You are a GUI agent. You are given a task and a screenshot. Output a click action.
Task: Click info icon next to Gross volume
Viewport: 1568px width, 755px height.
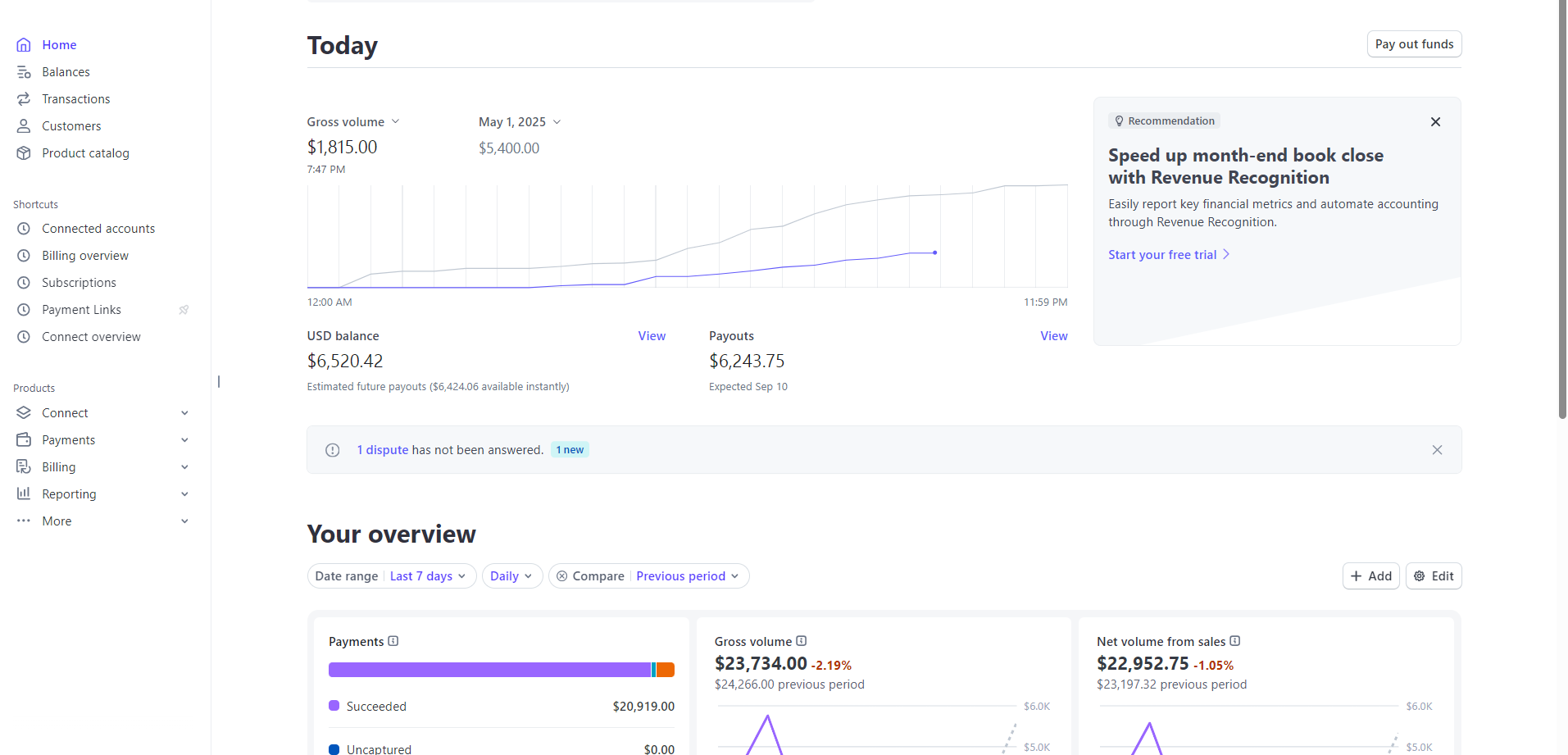(x=802, y=641)
